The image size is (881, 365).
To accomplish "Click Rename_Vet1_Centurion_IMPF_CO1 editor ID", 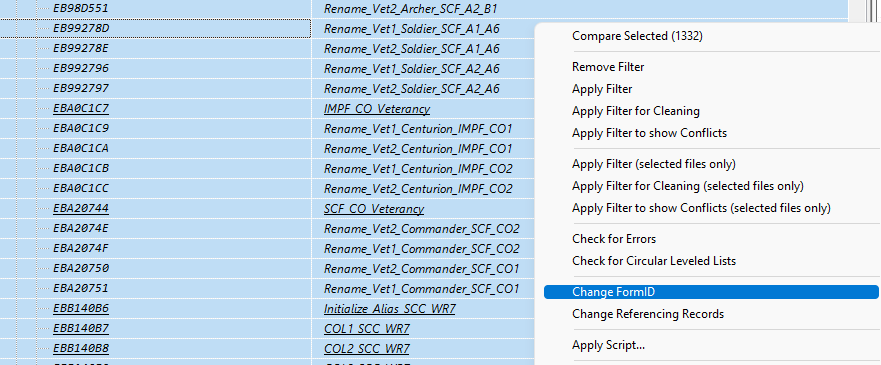I will 418,129.
